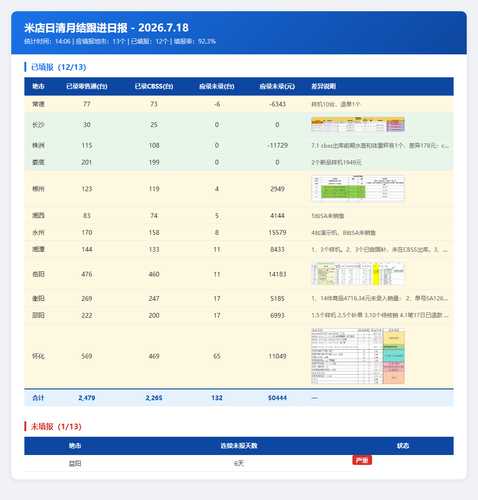Click the 湘潭 note starting with 1、3个样机
The image size is (478, 500).
point(380,250)
